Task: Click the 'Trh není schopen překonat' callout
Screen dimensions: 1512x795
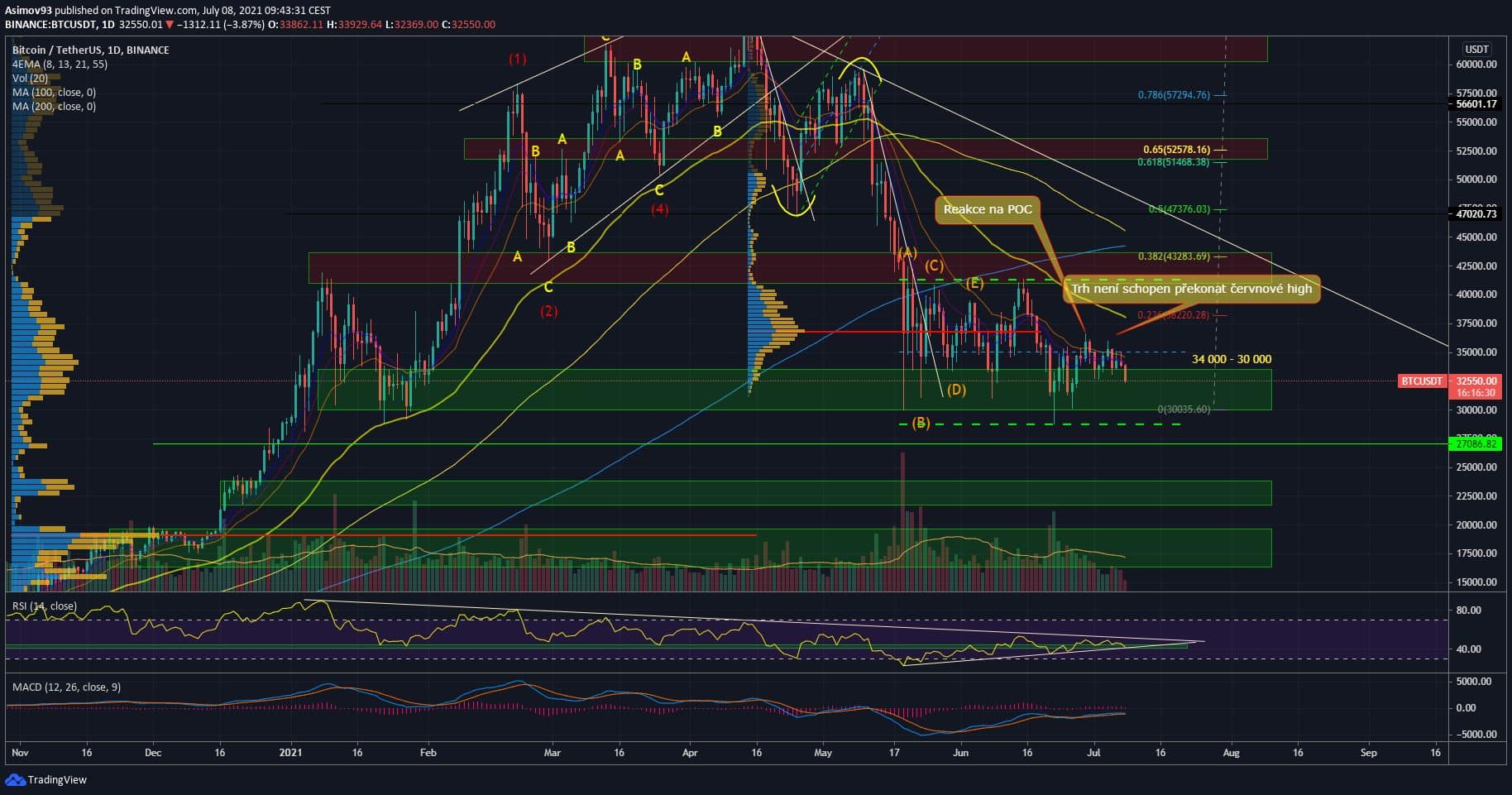Action: (1191, 289)
